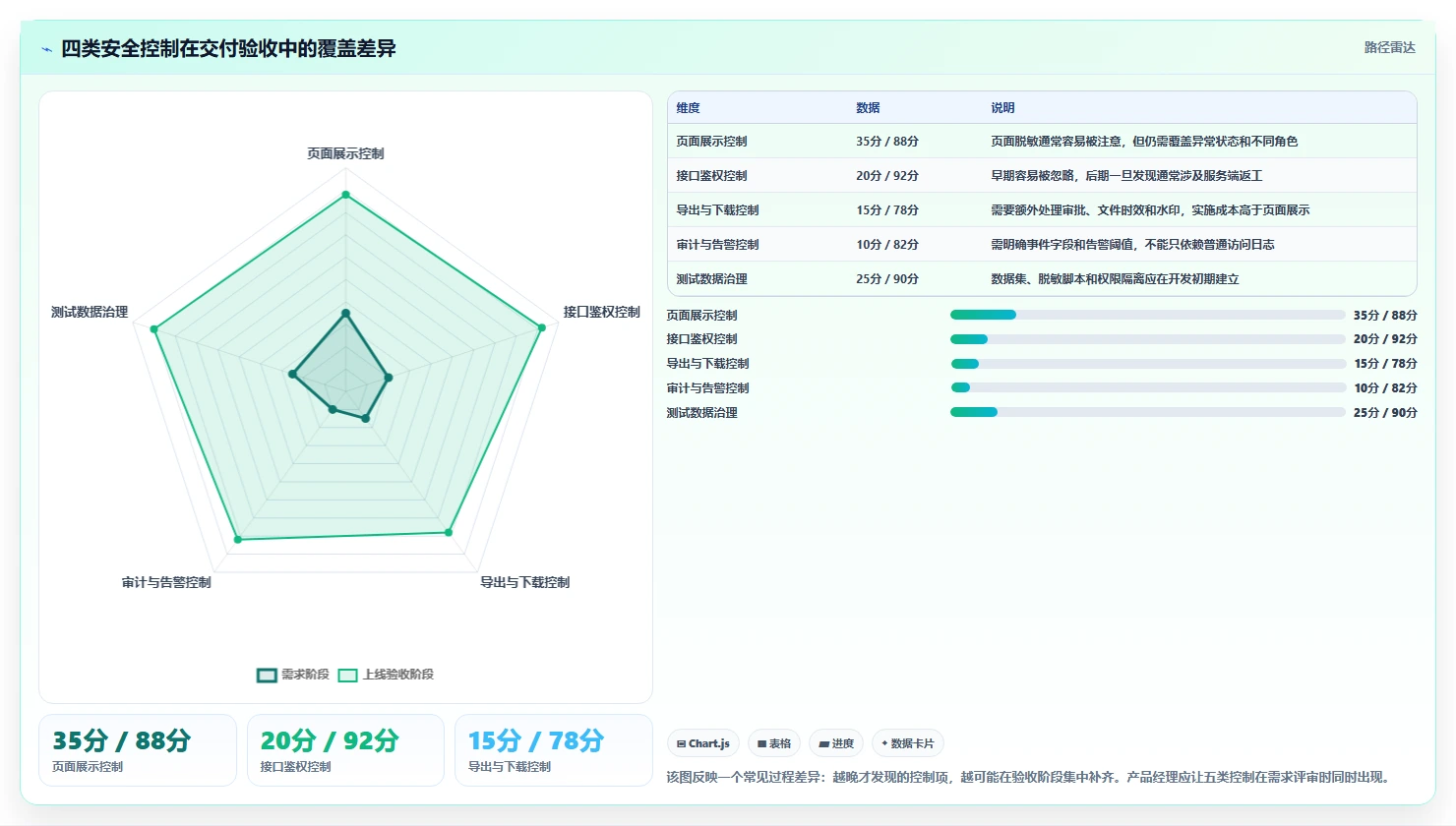
Task: Click the lightning icon beside the page title
Action: point(46,49)
